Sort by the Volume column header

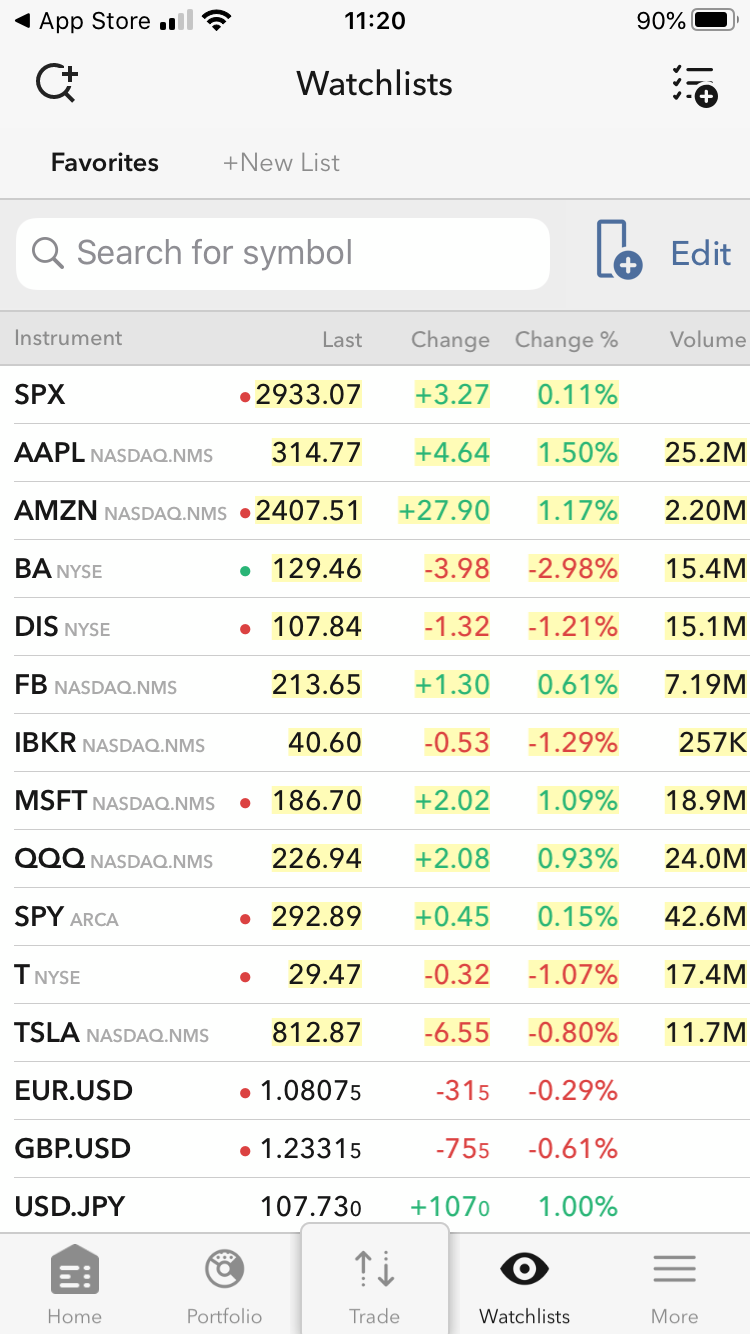coord(707,340)
